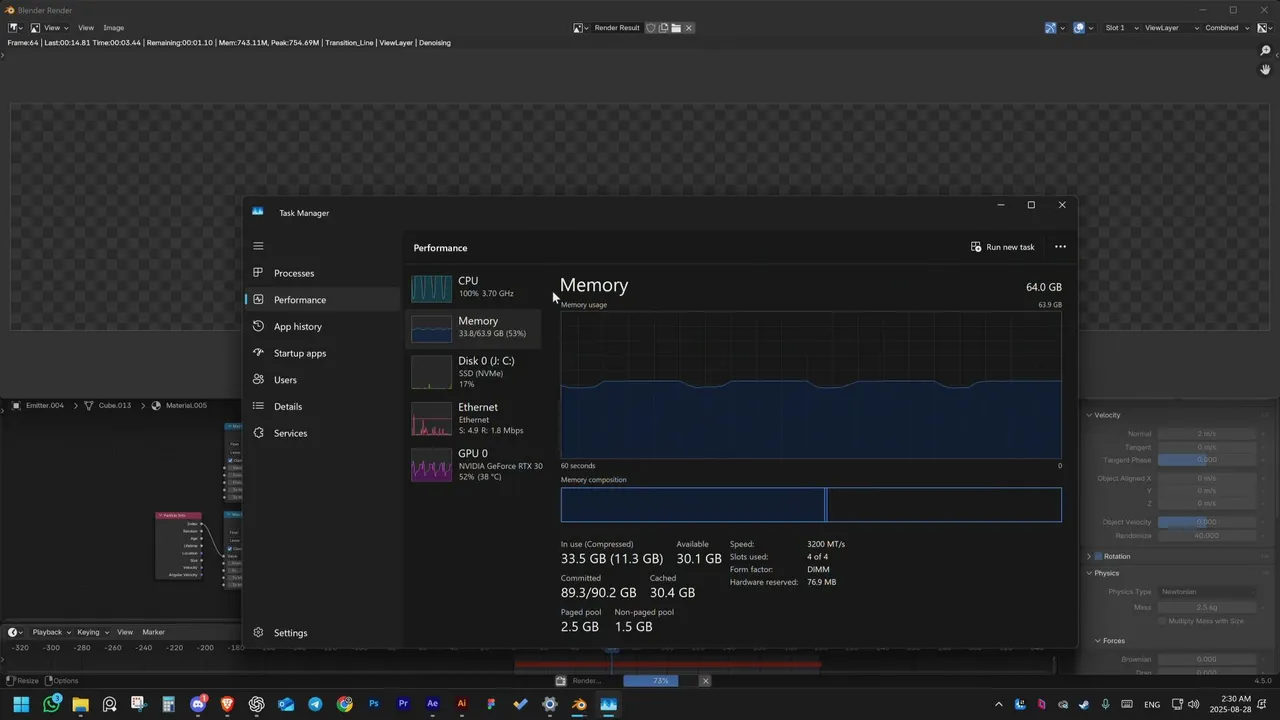
Task: Select the Memory performance entry
Action: (474, 328)
